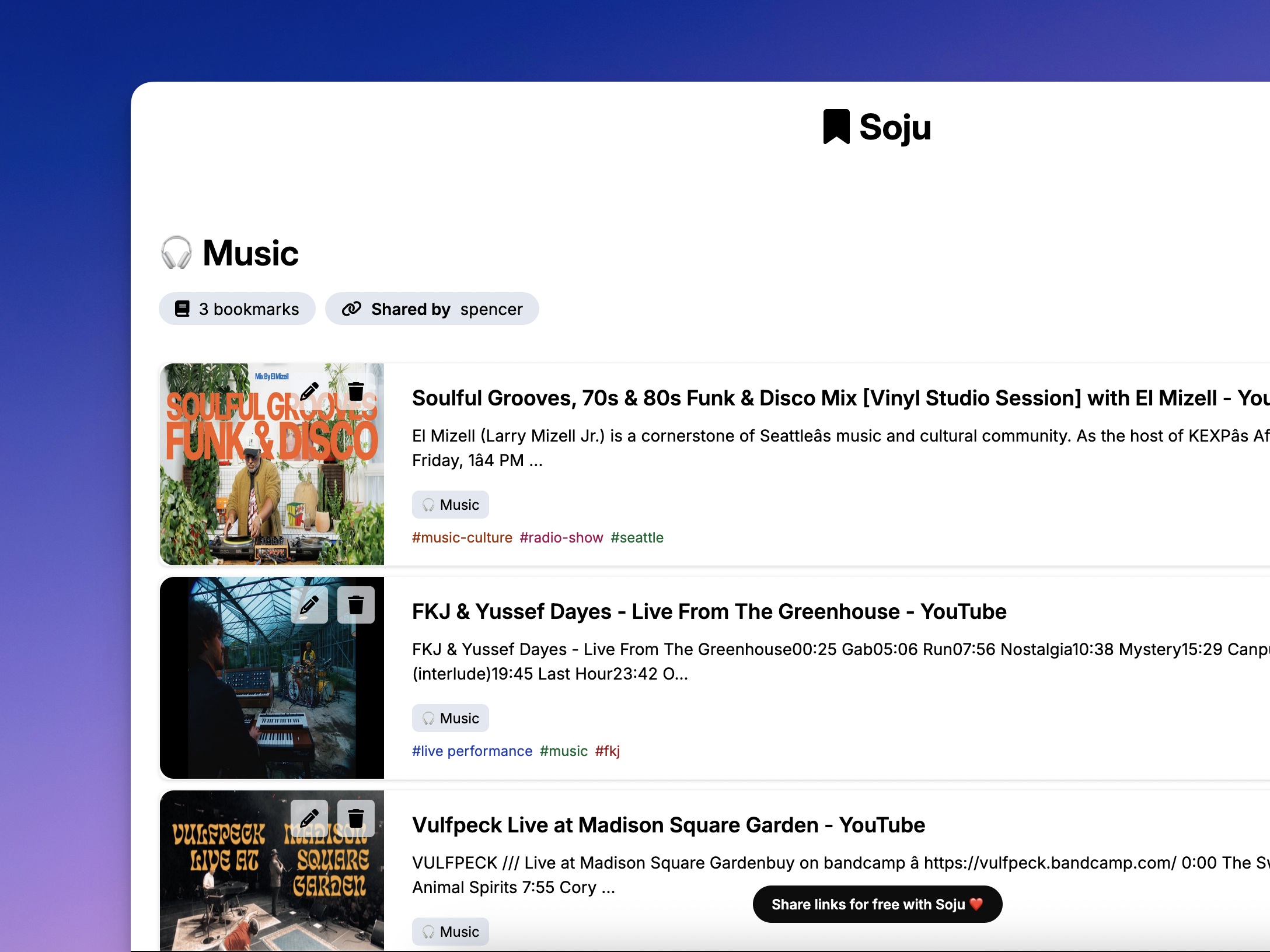Select the 3 bookmarks badge
1270x952 pixels.
[x=237, y=309]
